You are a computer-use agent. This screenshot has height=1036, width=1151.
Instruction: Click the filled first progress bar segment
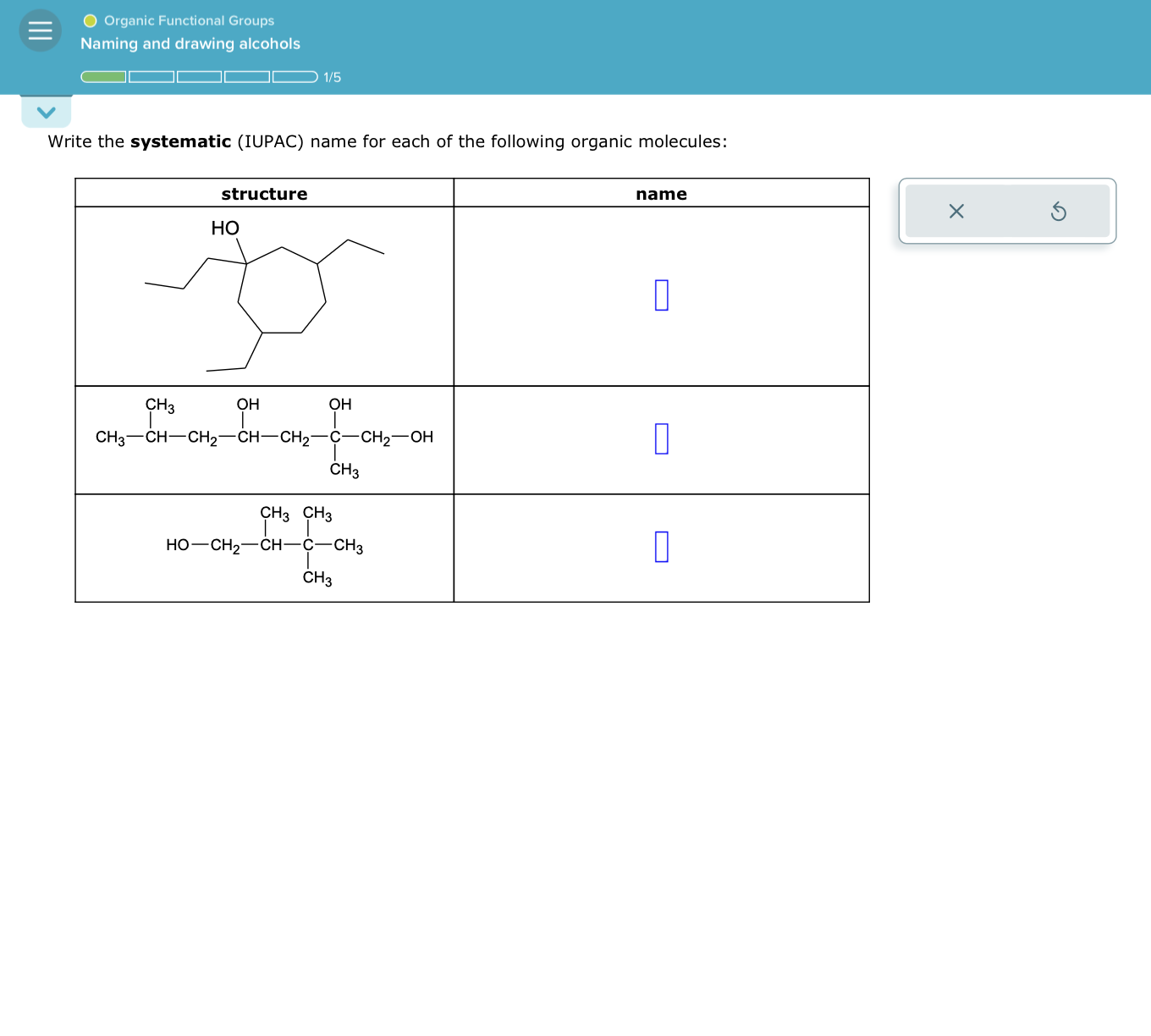(102, 76)
